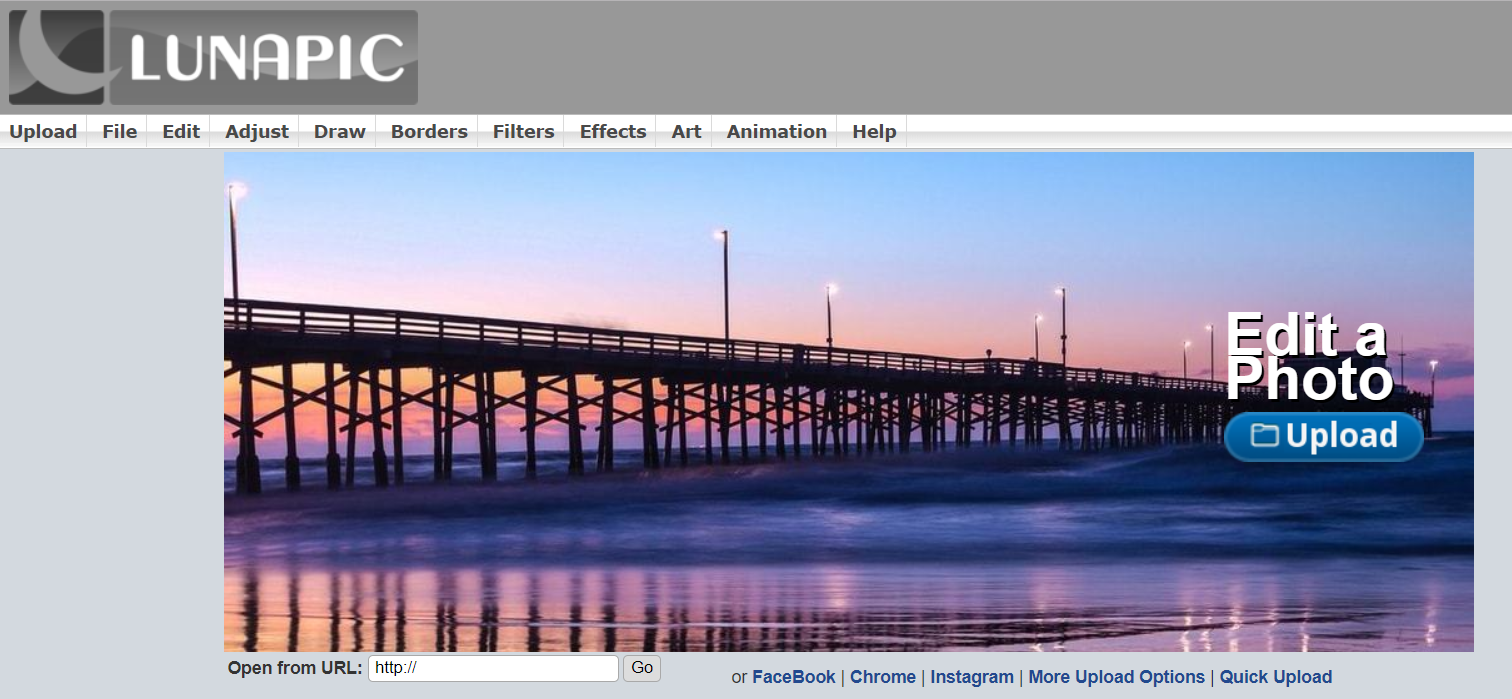Open the Instagram upload link
This screenshot has height=699, width=1512.
click(971, 677)
